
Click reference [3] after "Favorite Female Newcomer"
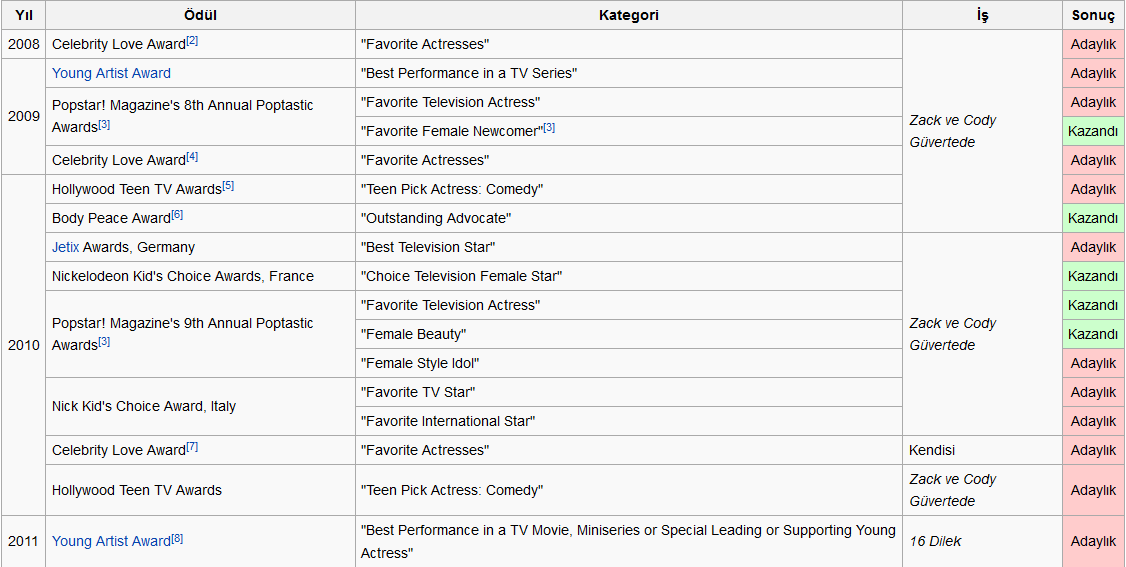pyautogui.click(x=549, y=128)
